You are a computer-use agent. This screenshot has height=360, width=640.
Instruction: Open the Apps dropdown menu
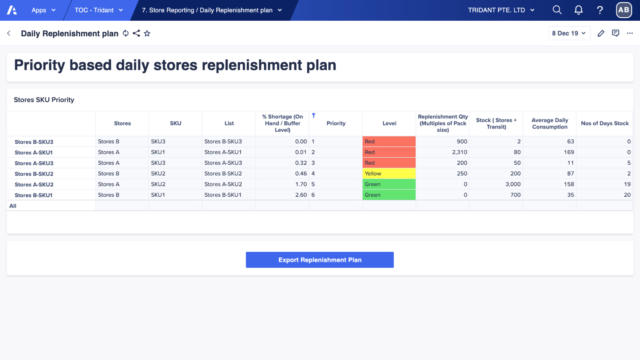tap(43, 10)
